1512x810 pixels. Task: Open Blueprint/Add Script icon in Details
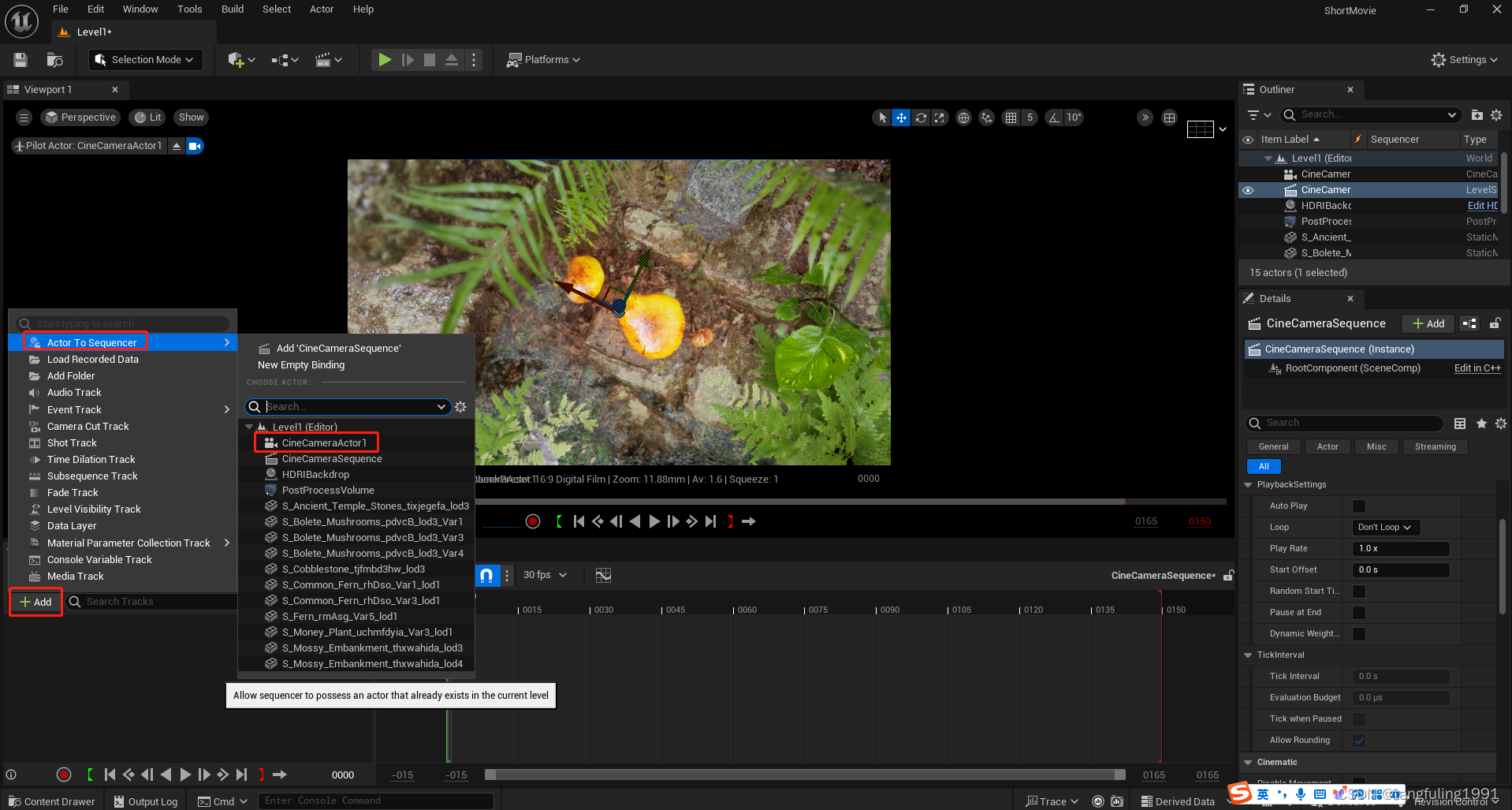(x=1469, y=323)
